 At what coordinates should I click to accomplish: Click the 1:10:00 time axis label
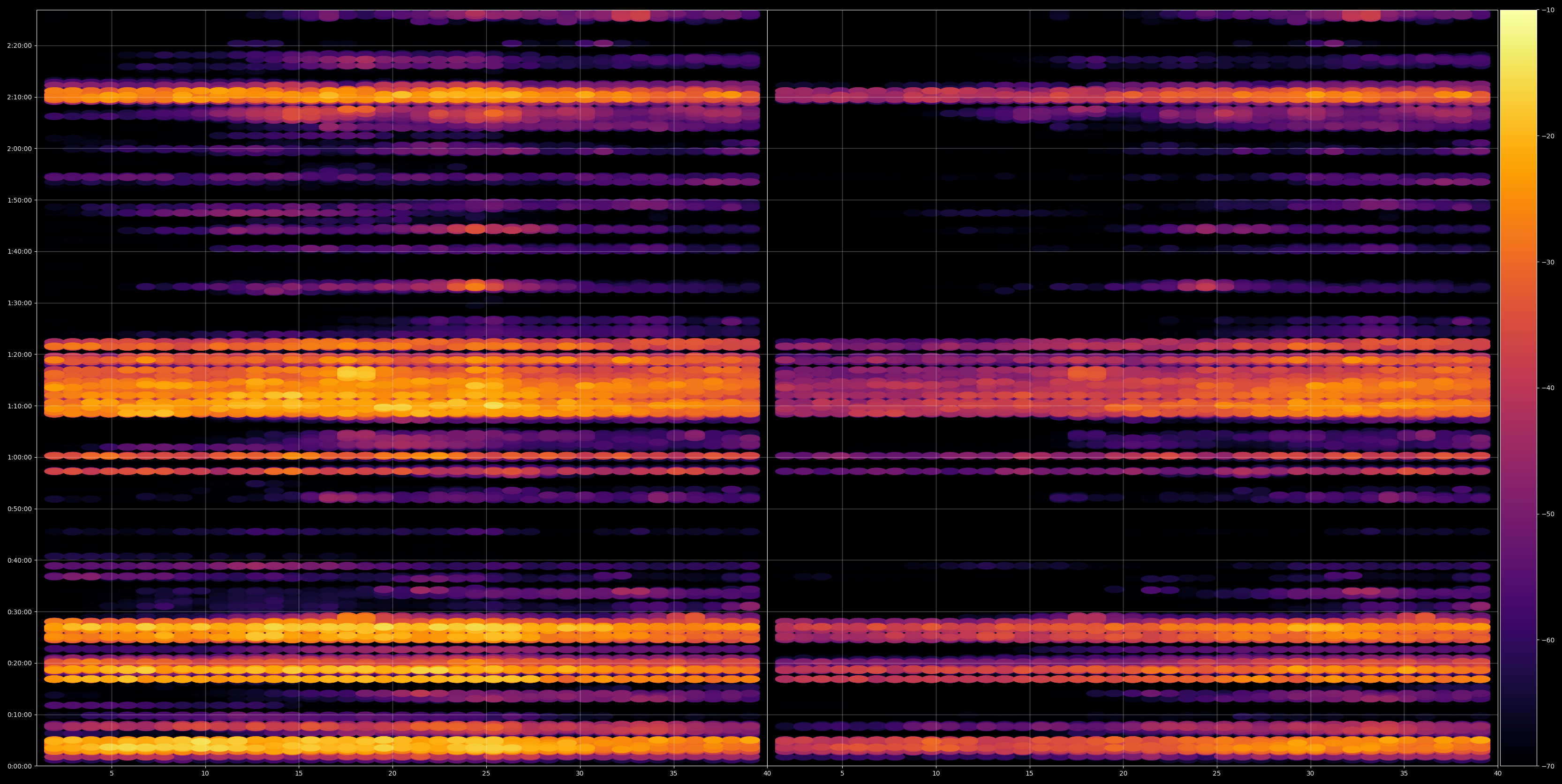[x=19, y=406]
